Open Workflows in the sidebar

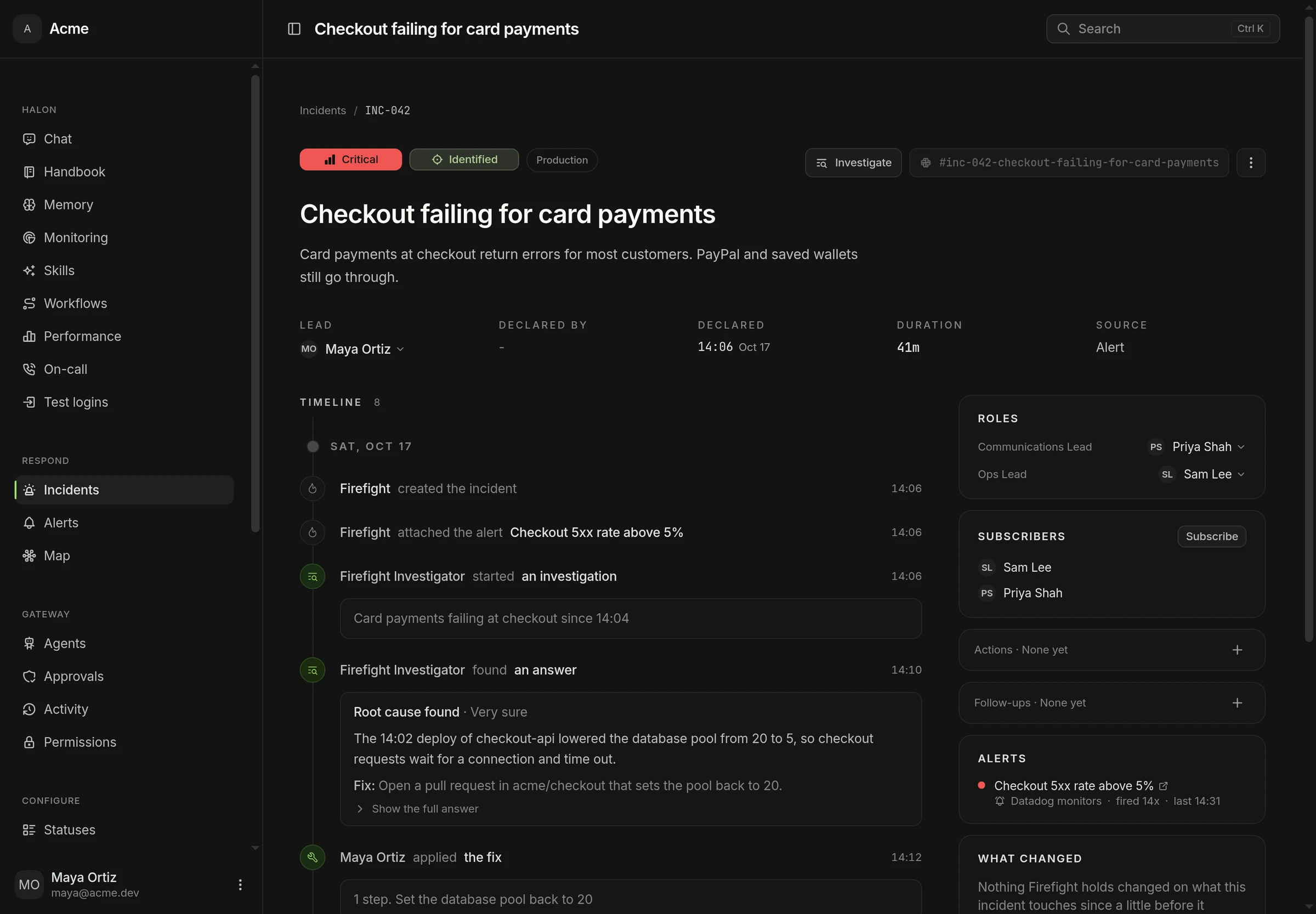[x=124, y=304]
